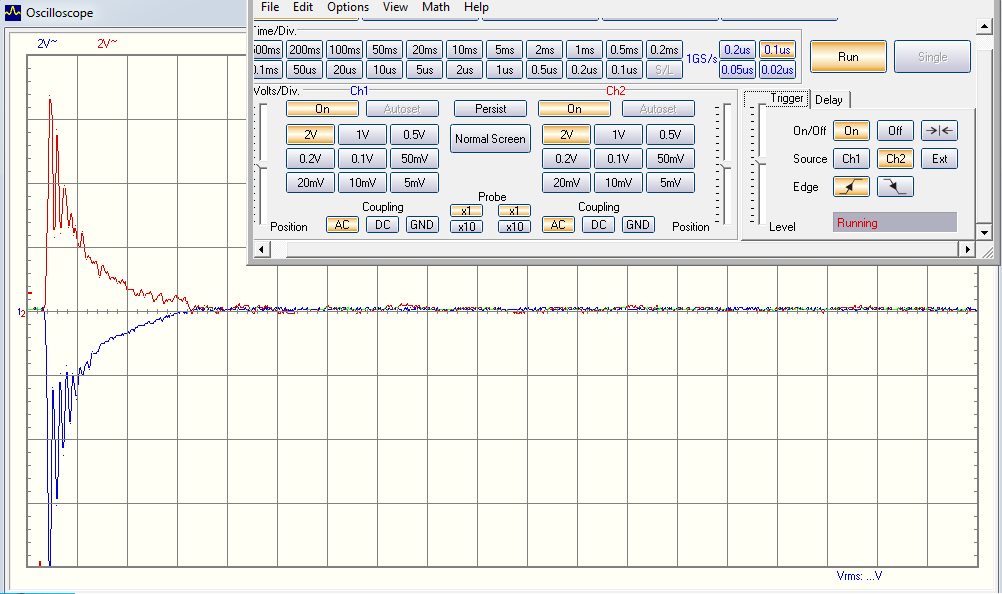Set Ch2 coupling to DC
Image resolution: width=1002 pixels, height=594 pixels.
point(598,225)
